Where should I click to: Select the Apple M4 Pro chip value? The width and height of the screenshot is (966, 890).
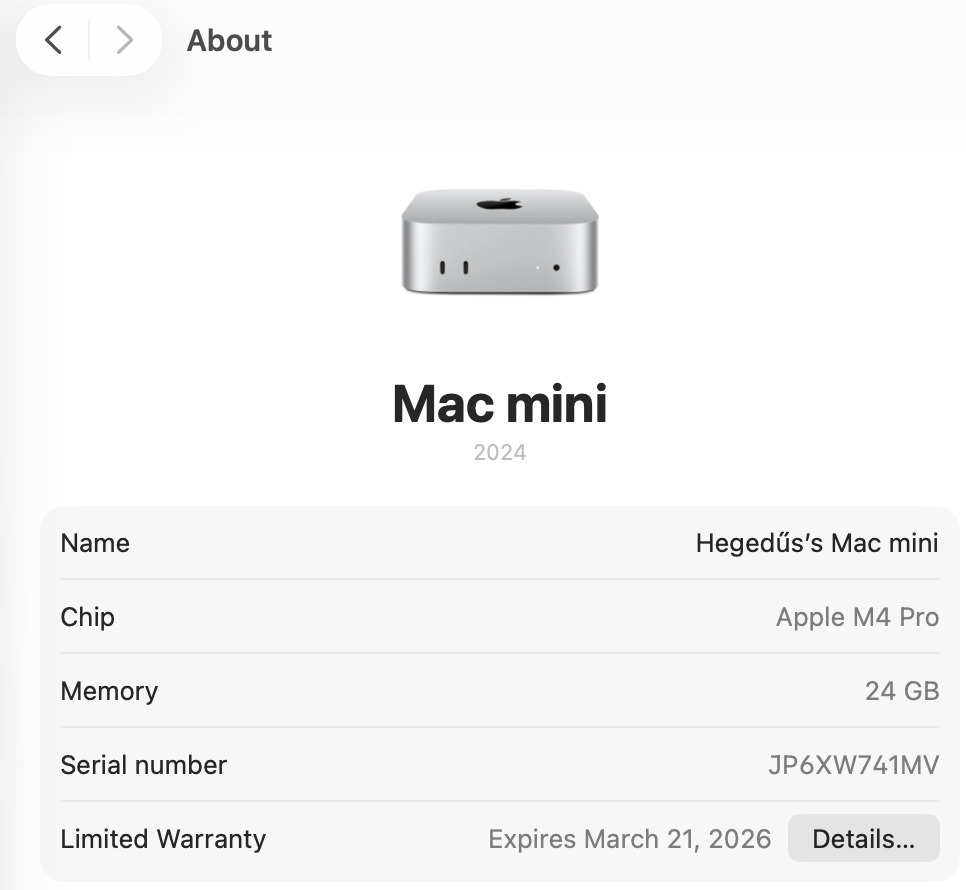click(857, 617)
